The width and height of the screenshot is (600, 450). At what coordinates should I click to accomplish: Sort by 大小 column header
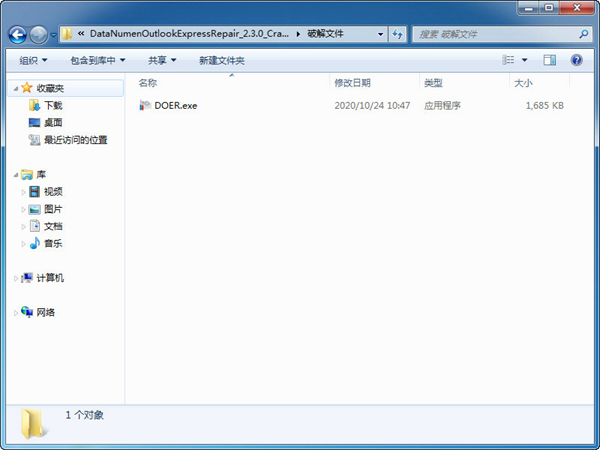tap(523, 83)
